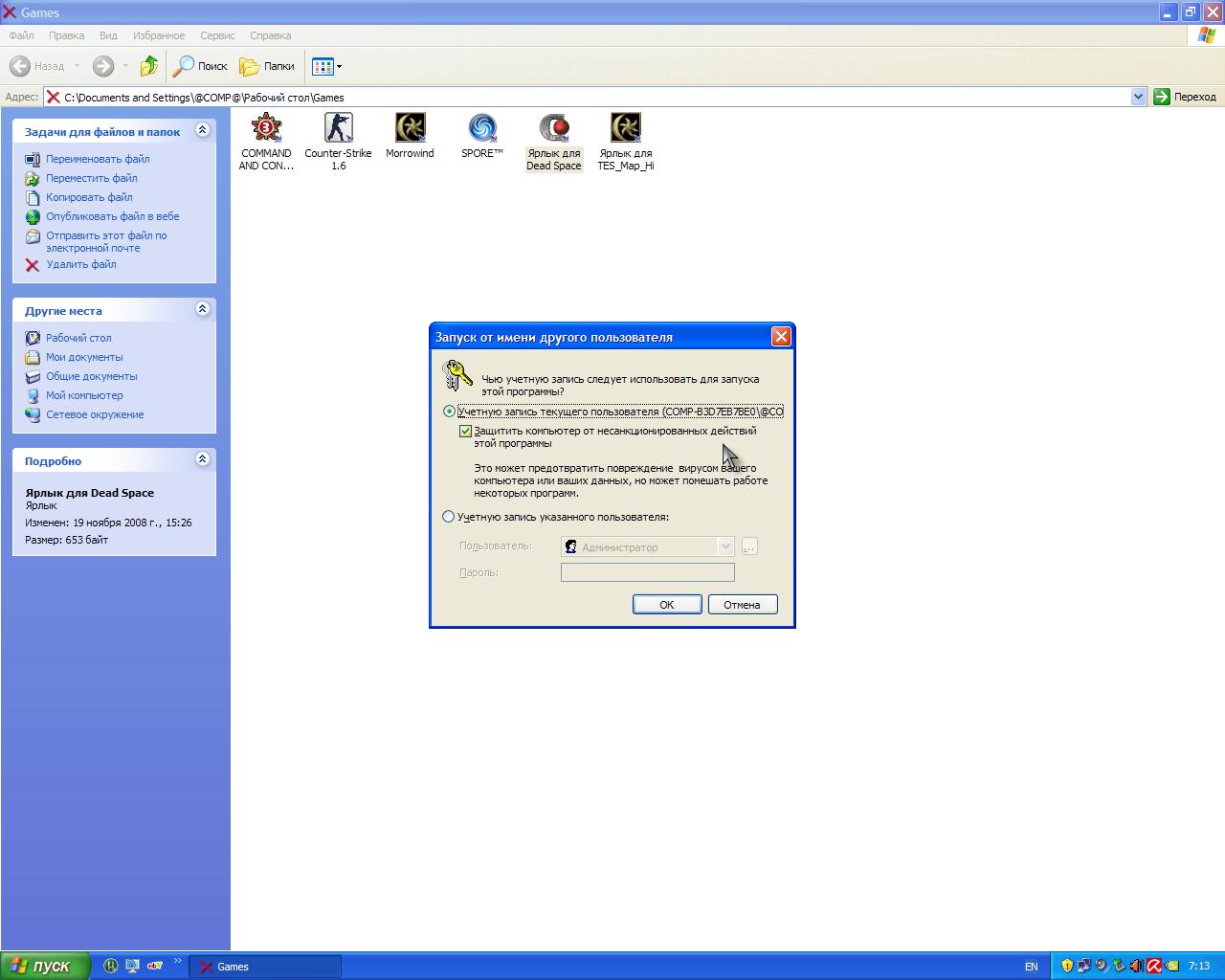The width and height of the screenshot is (1225, 980).
Task: Click the Dead Space shortcut icon
Action: click(553, 128)
